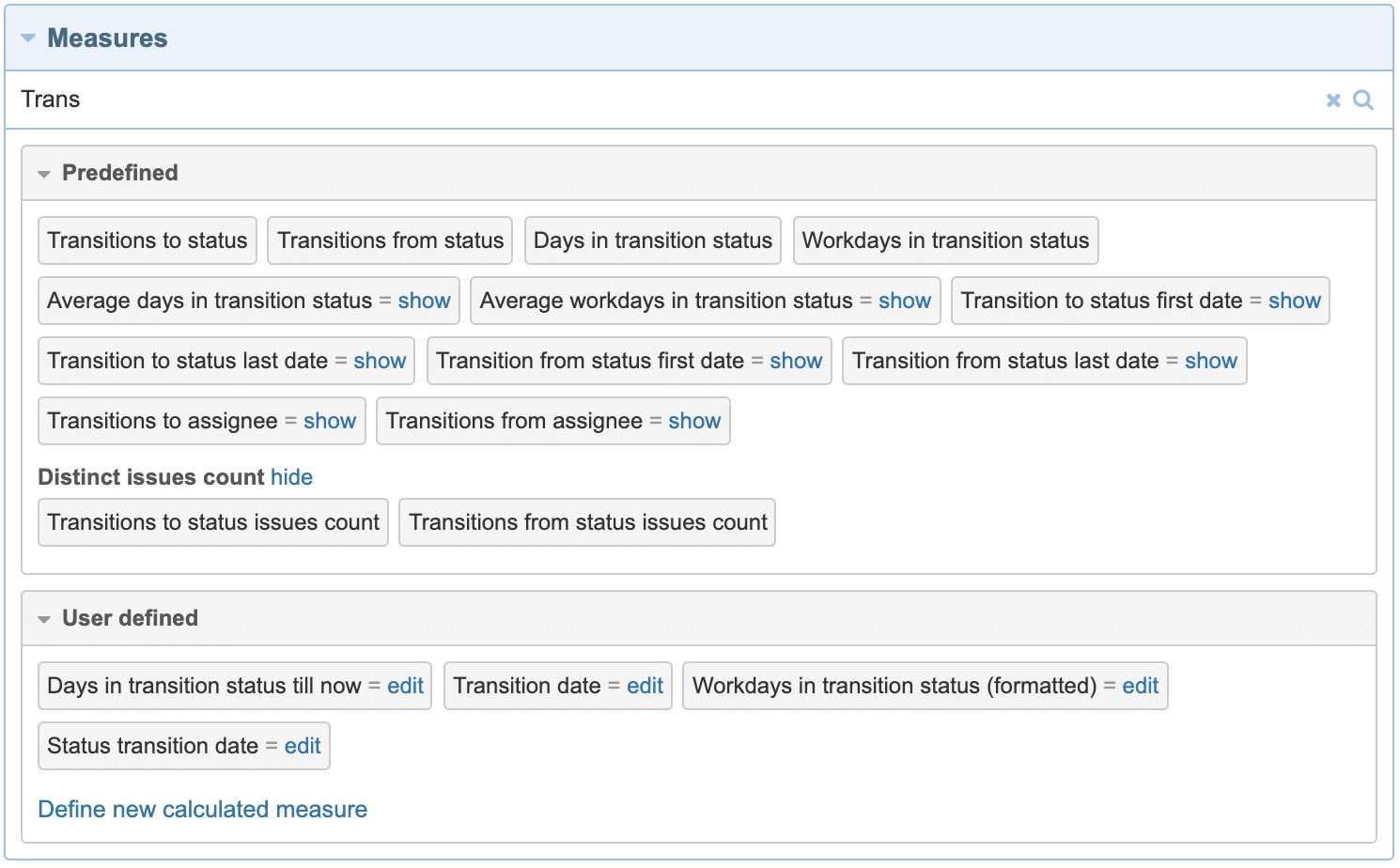
Task: Show formula for Transition from status first date
Action: 796,361
